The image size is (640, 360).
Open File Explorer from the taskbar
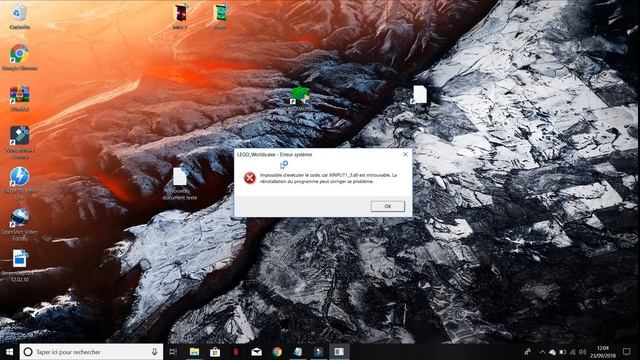pos(194,351)
